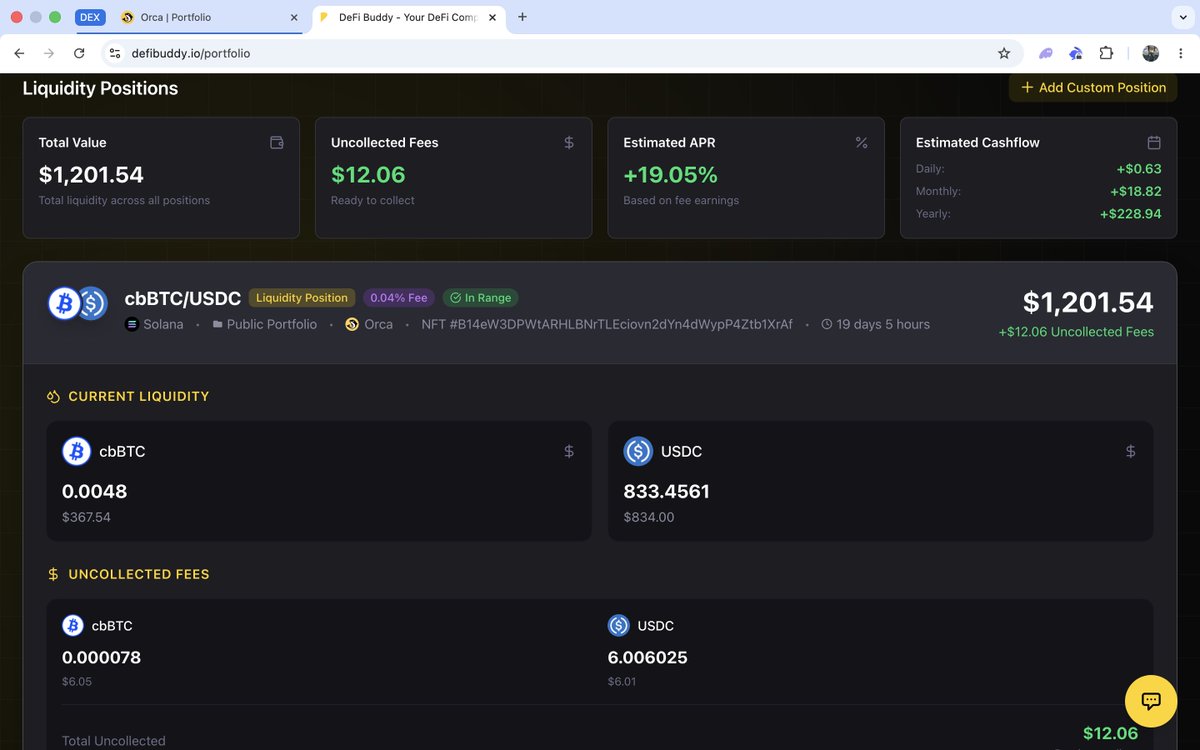Click the Liquidity Position badge

point(302,298)
